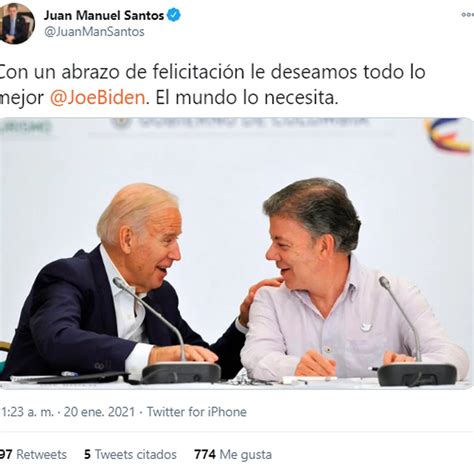Image resolution: width=474 pixels, height=474 pixels.
Task: Open the @JuanManSantos handle link
Action: (x=94, y=32)
